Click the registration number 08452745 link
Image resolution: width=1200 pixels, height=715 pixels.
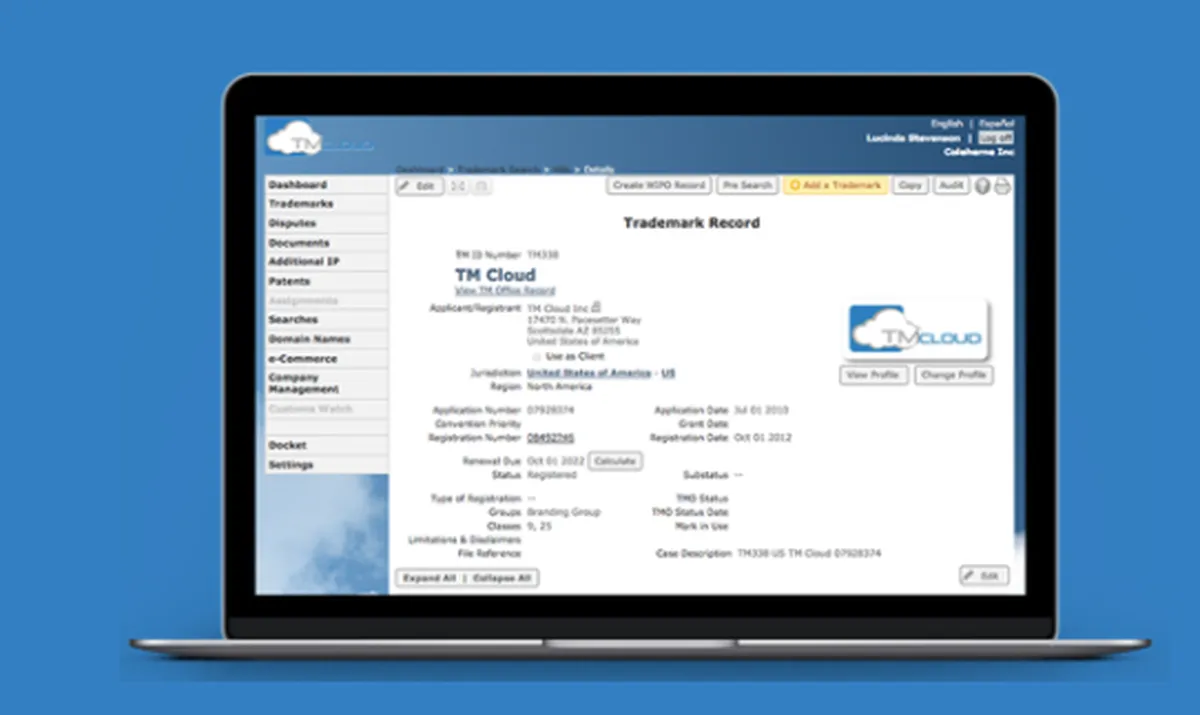point(551,438)
